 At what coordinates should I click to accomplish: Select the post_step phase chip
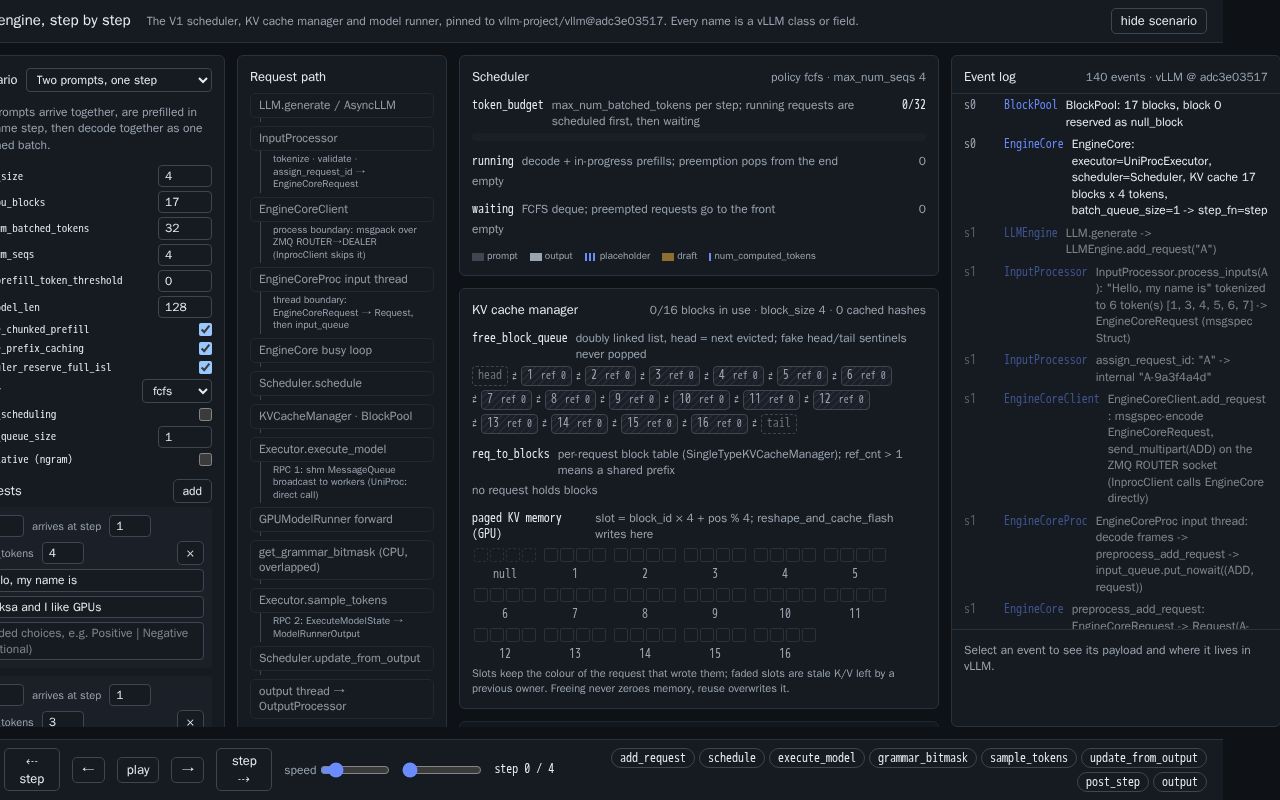click(1113, 782)
